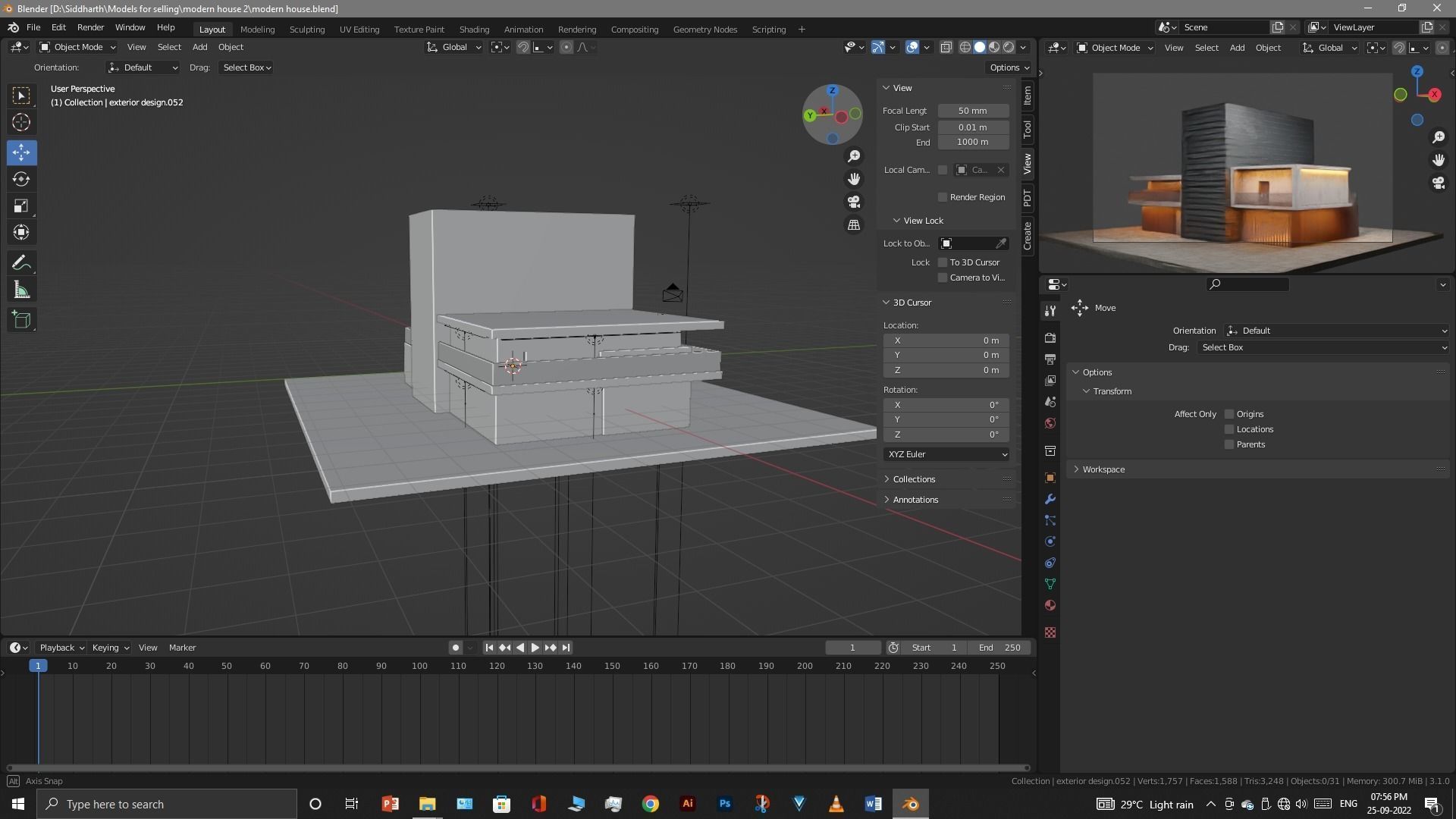
Task: Switch to the Modeling workspace tab
Action: click(257, 30)
